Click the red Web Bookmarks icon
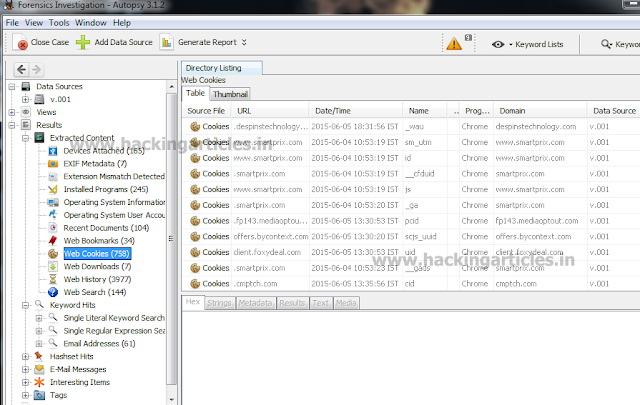The height and width of the screenshot is (405, 640). (53, 240)
